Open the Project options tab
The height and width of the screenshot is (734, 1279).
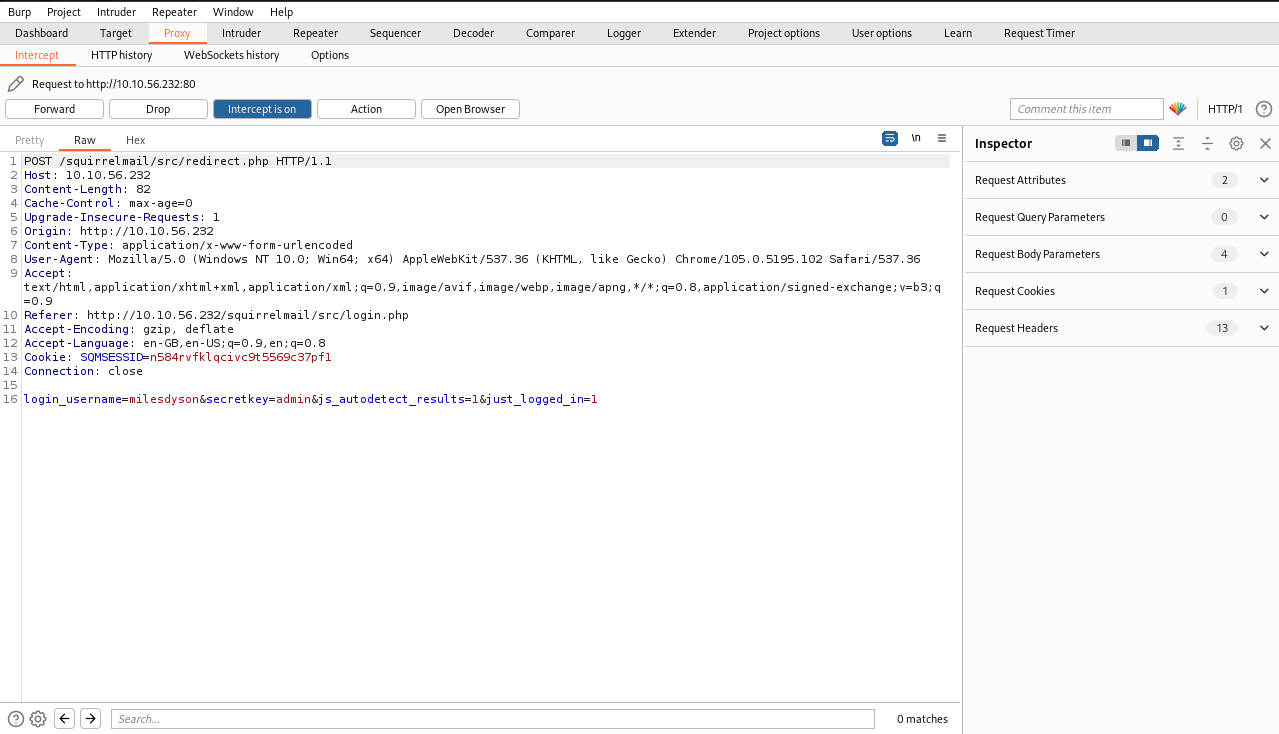pos(784,33)
